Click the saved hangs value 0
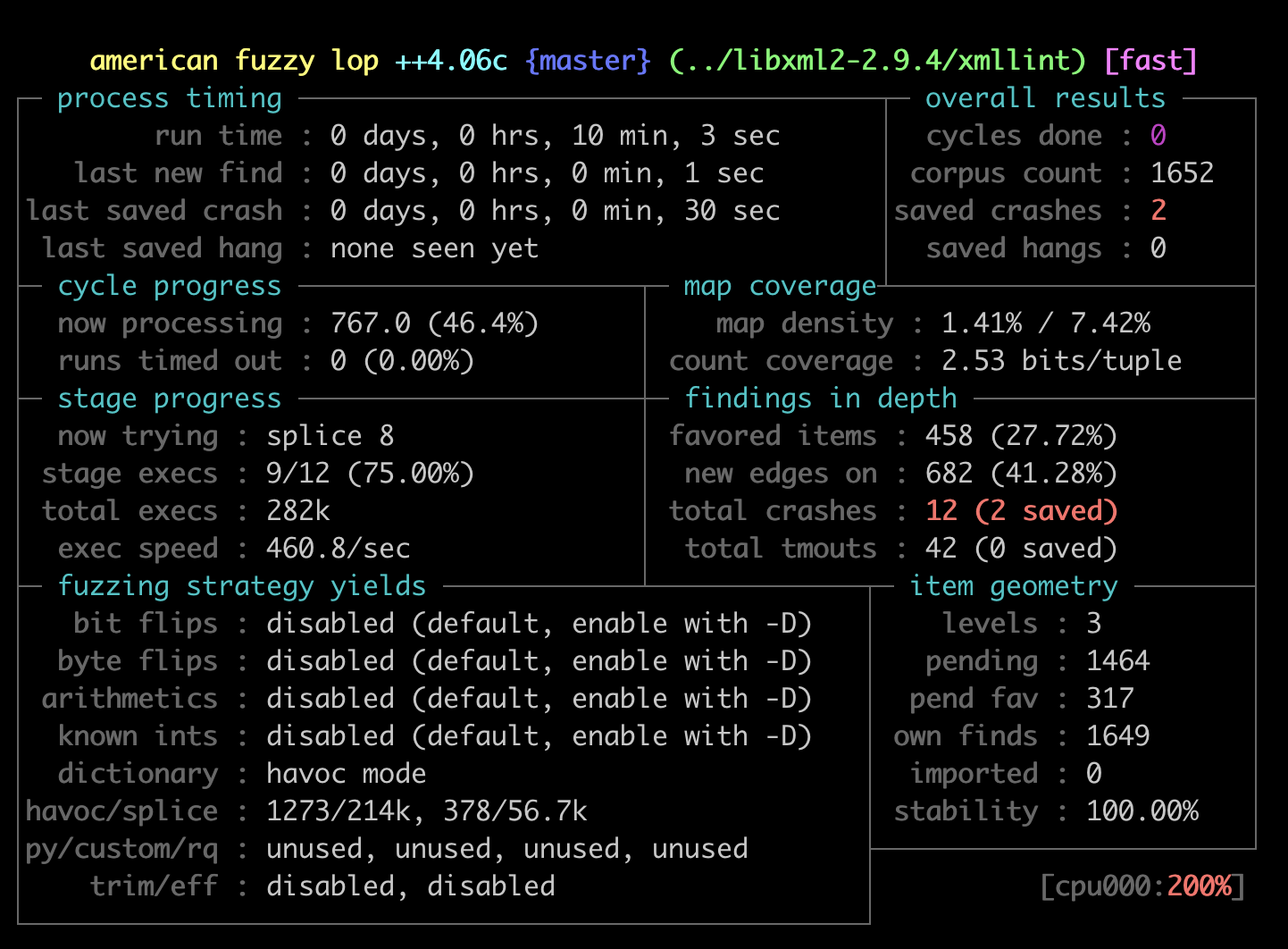Image resolution: width=1288 pixels, height=949 pixels. [1158, 248]
